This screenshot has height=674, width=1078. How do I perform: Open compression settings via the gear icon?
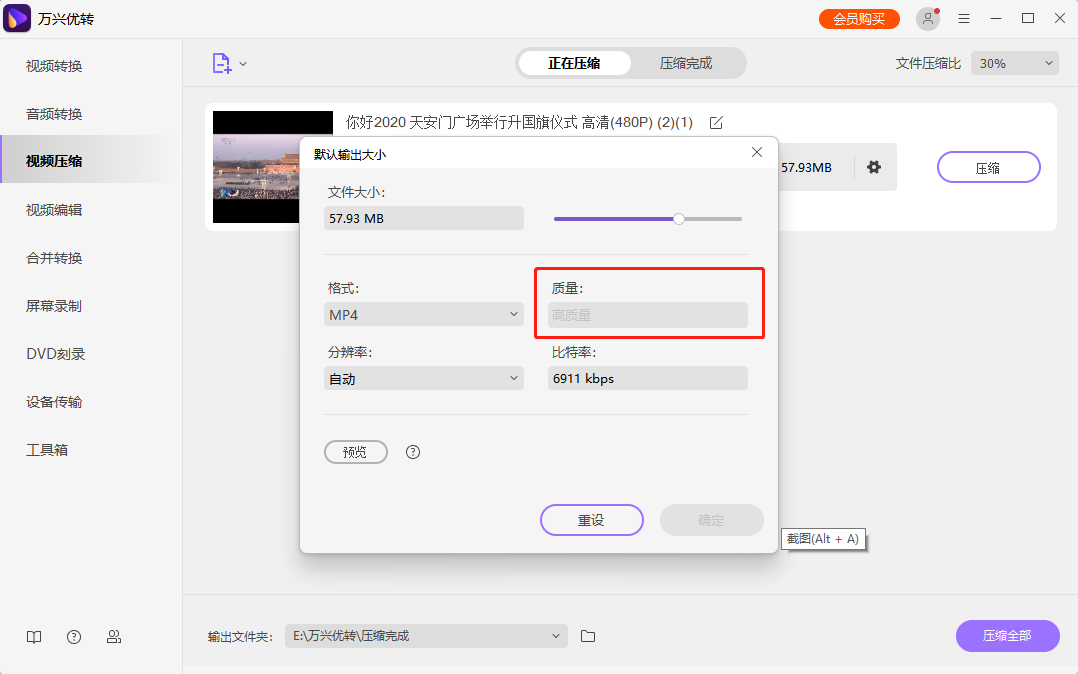point(874,167)
